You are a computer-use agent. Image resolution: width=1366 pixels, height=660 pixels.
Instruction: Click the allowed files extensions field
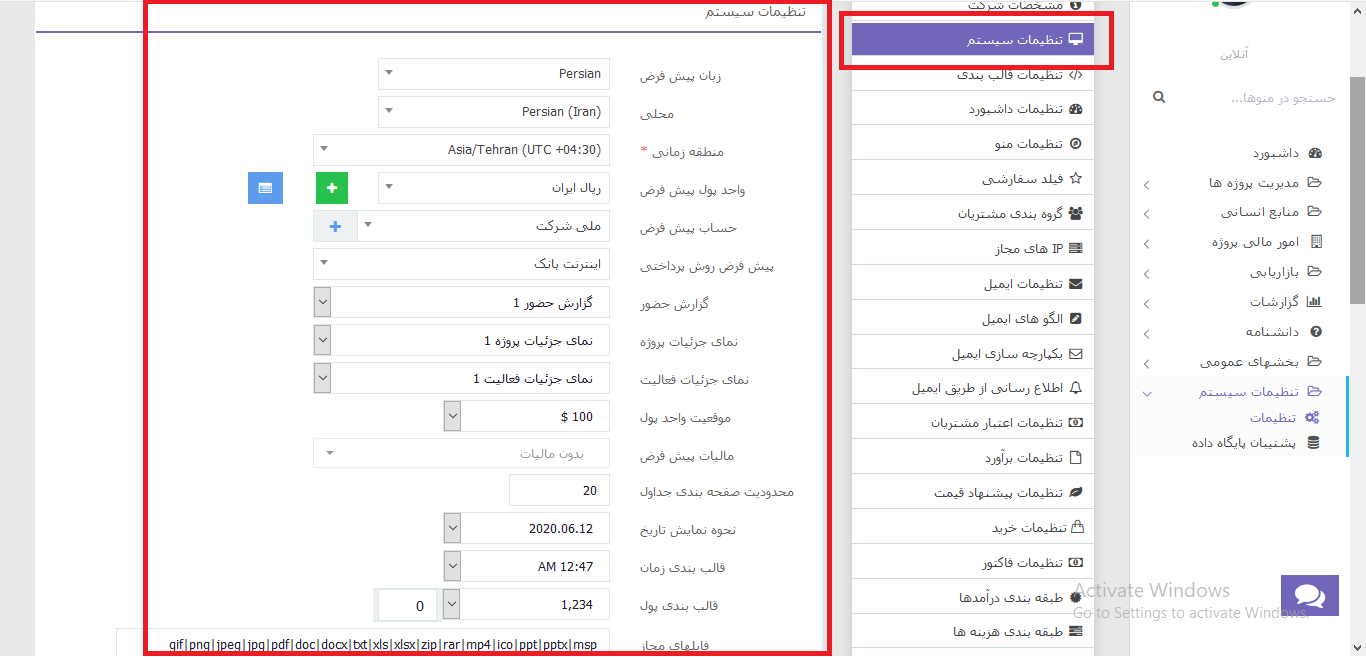click(363, 642)
